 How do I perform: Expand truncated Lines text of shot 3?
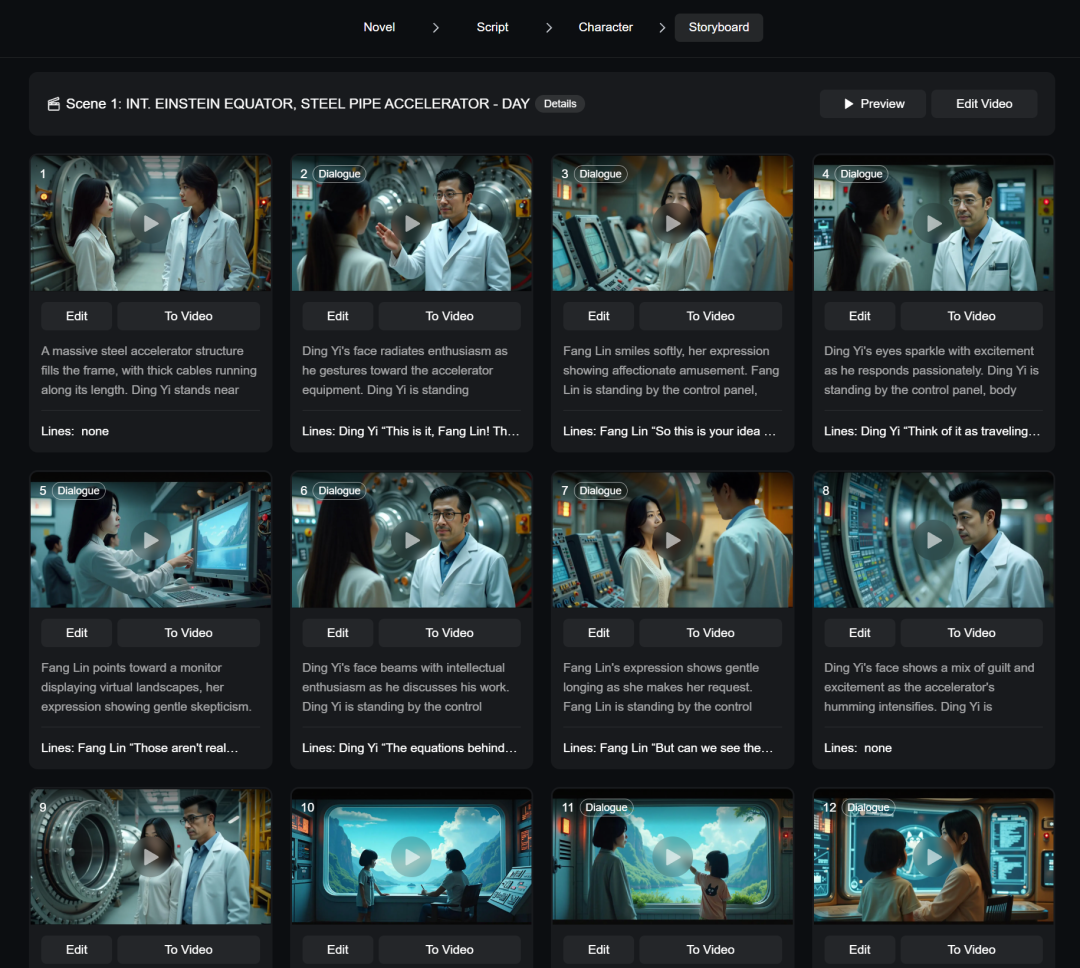pos(669,431)
